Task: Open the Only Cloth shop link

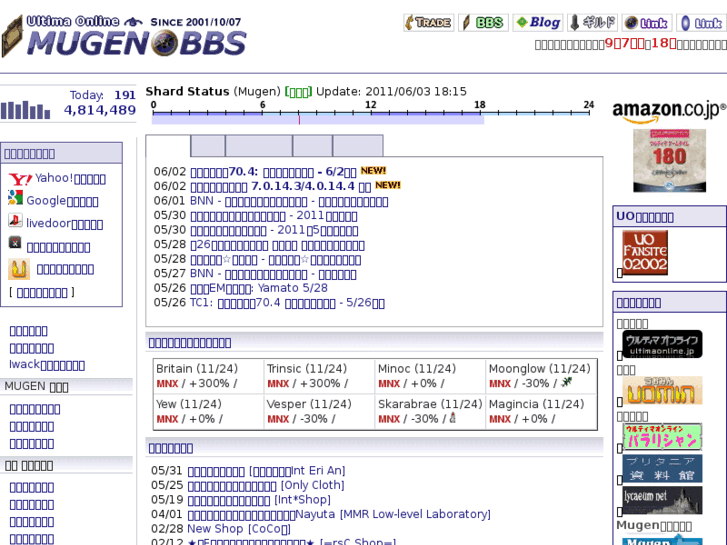Action: 266,485
